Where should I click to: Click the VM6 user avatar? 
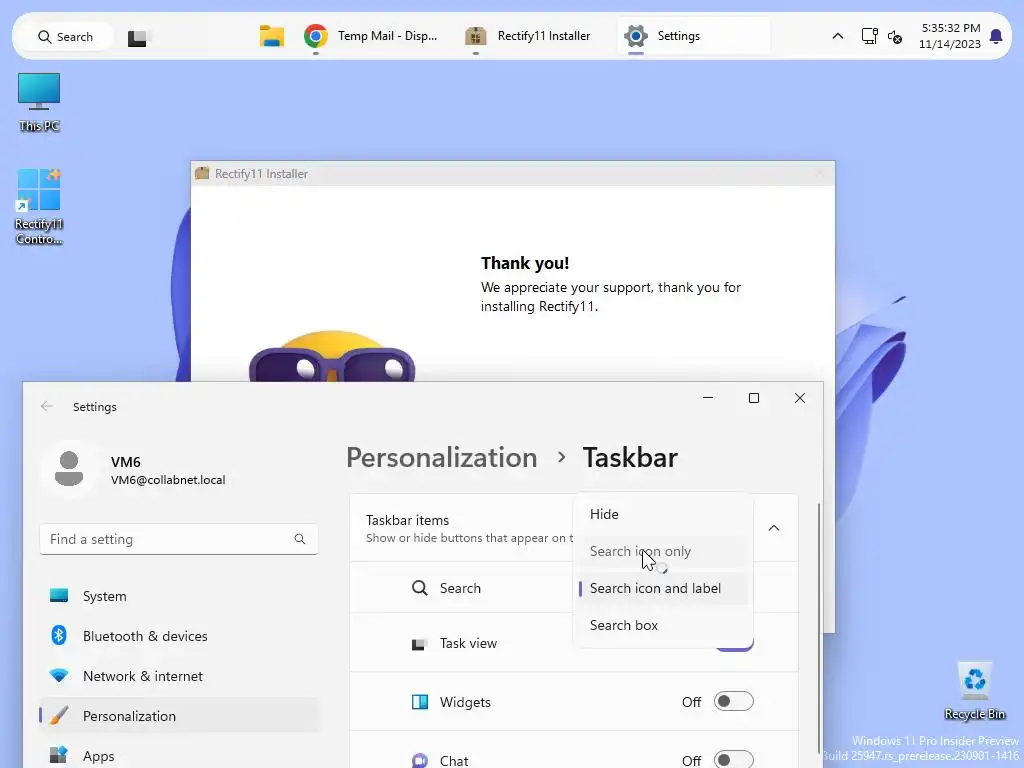tap(69, 470)
